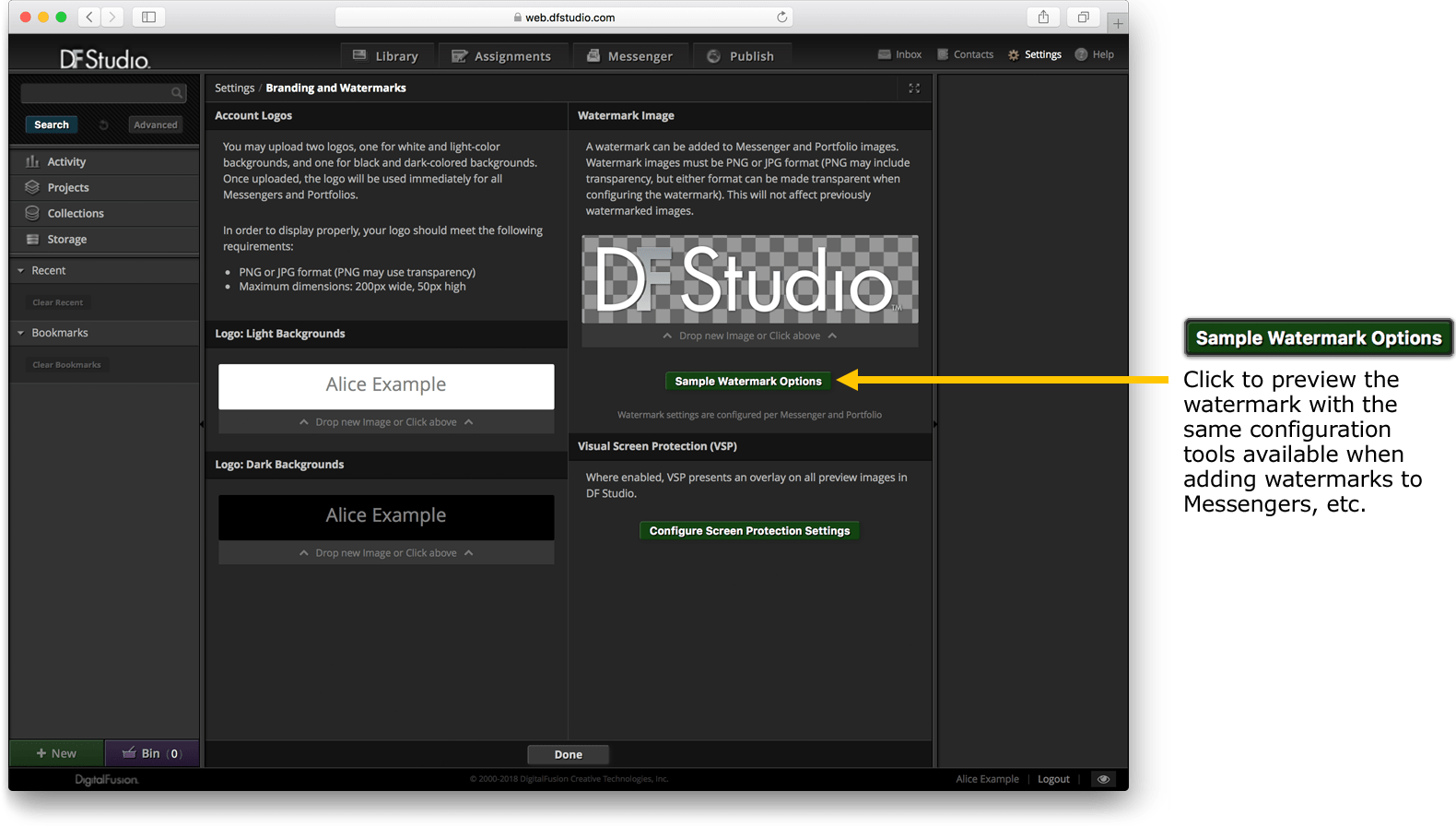Click the DF Studio logo
Screen dimensions: 1456x826
pyautogui.click(x=105, y=59)
